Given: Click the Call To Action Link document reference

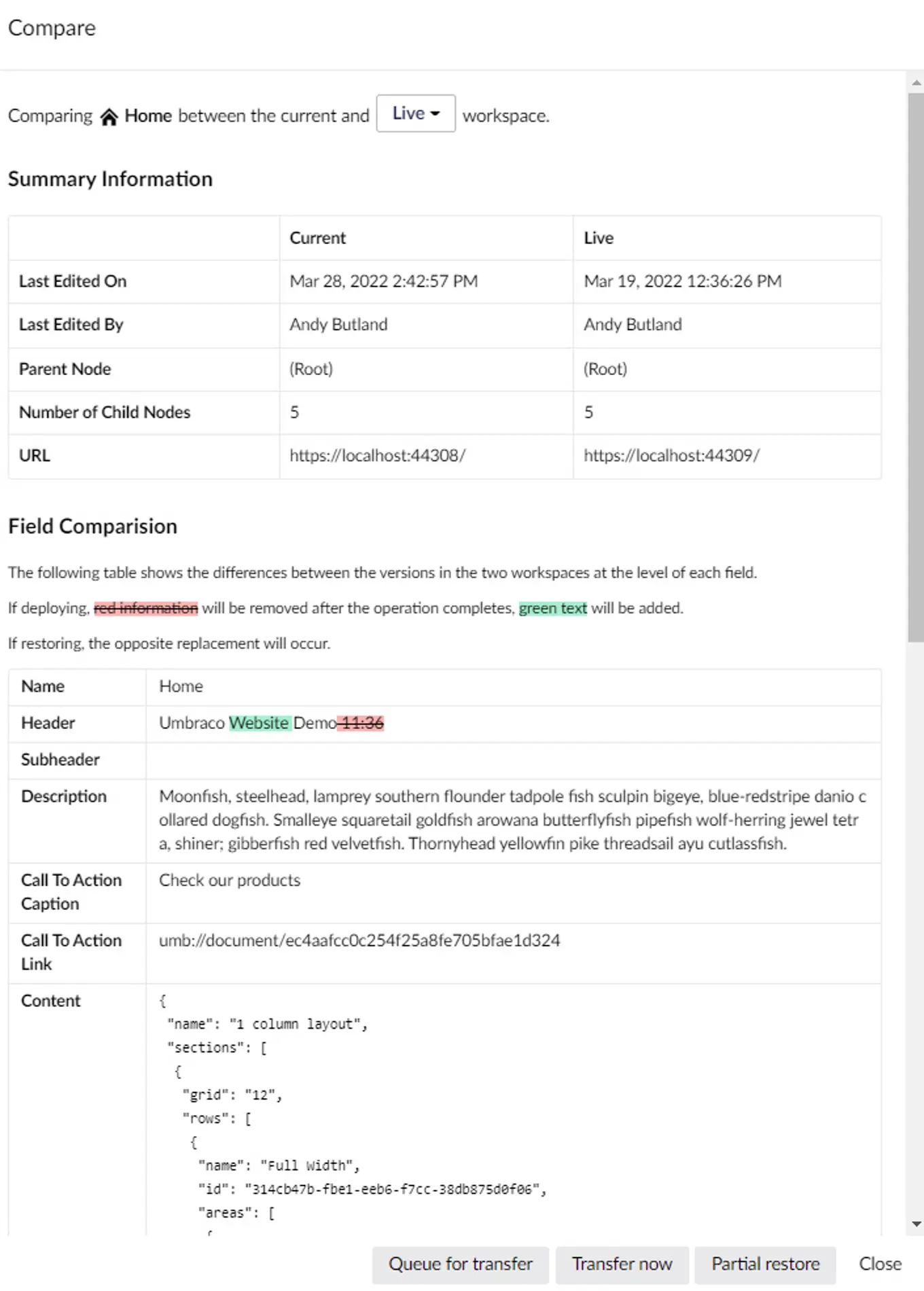Looking at the screenshot, I should (x=359, y=940).
